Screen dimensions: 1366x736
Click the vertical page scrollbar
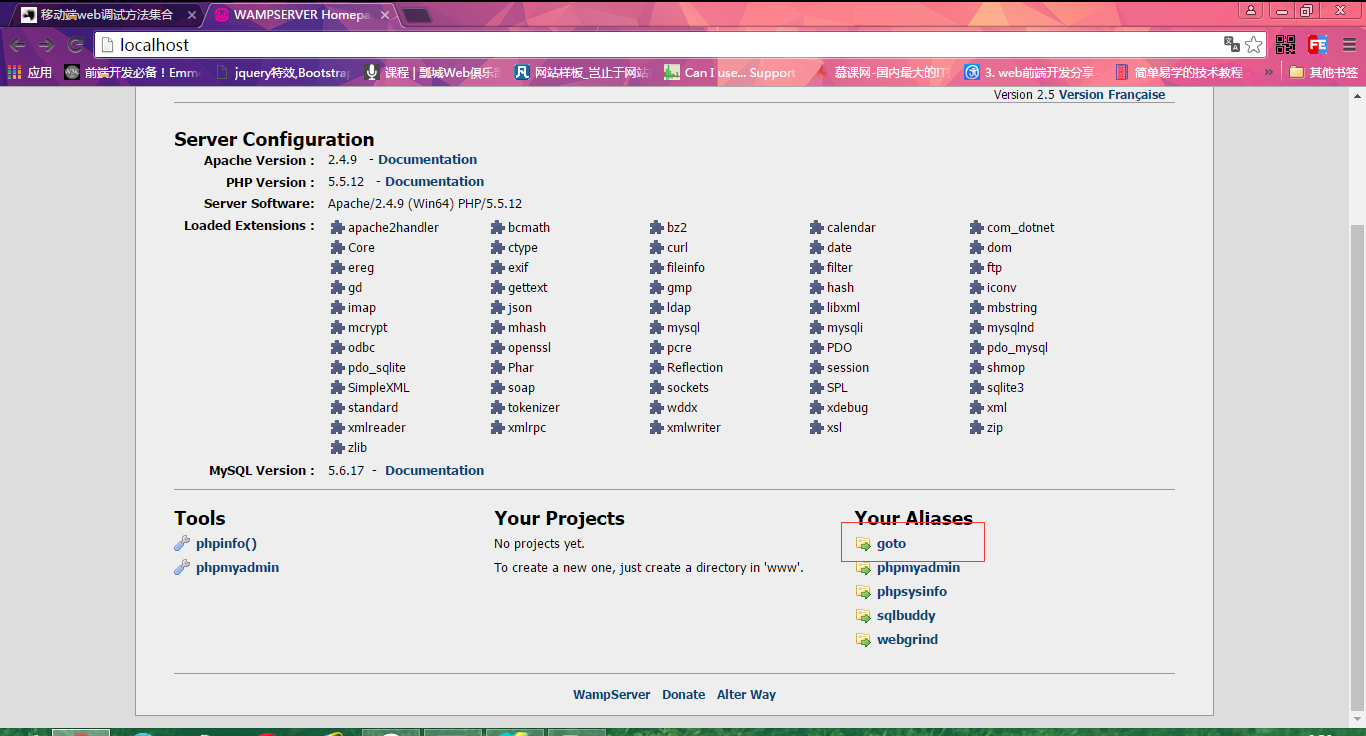click(x=1357, y=450)
